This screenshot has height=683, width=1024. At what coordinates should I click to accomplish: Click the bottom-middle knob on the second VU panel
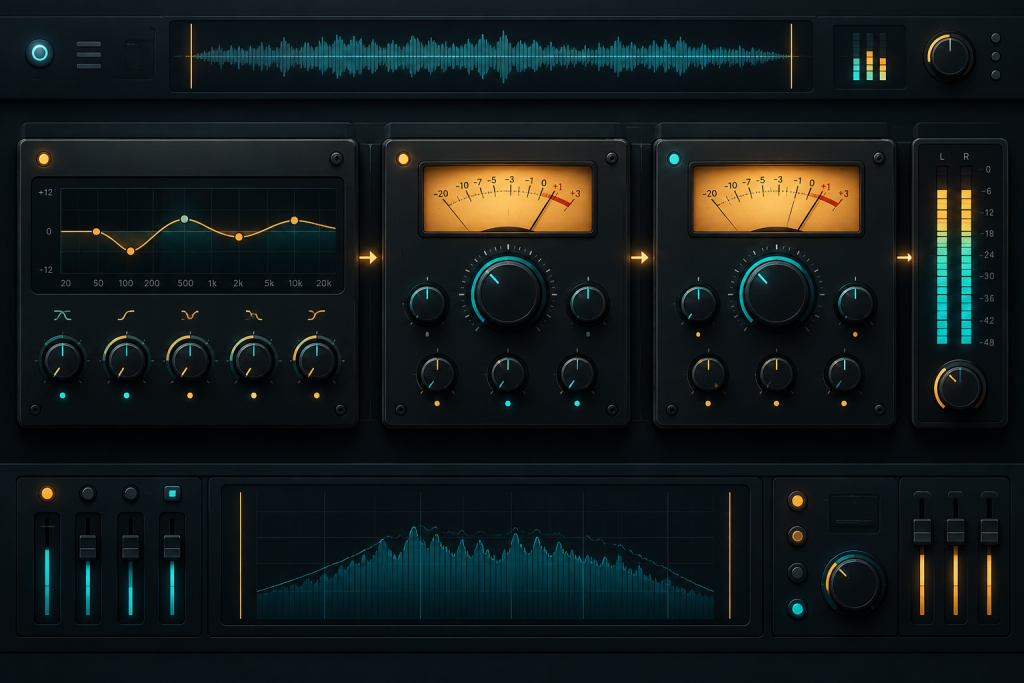pos(776,373)
